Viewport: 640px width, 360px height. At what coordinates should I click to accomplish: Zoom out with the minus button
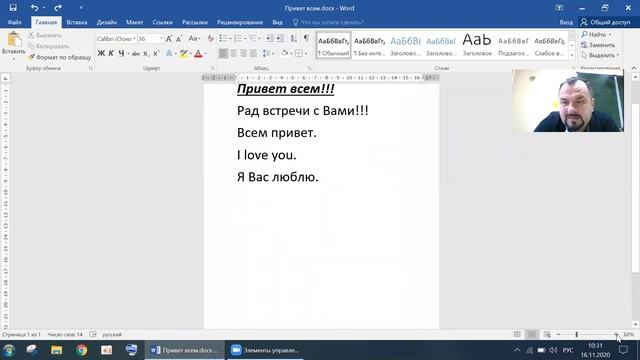point(558,335)
